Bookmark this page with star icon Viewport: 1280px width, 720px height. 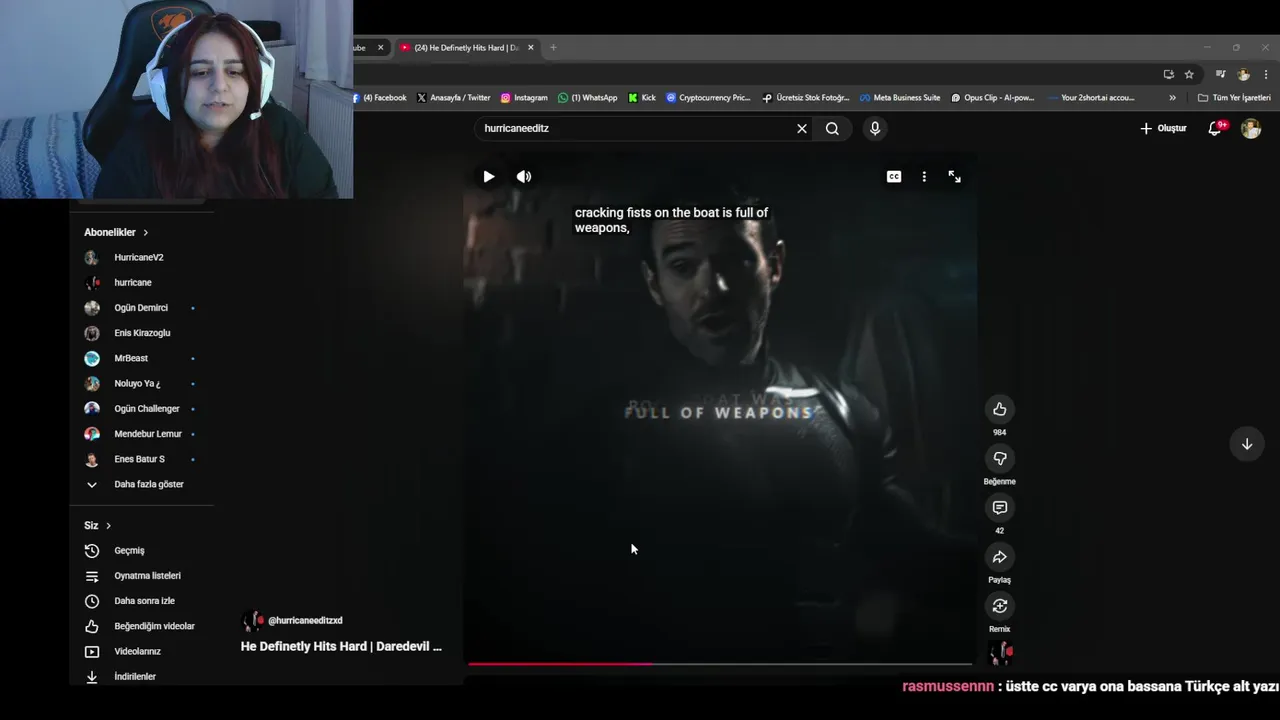tap(1189, 74)
